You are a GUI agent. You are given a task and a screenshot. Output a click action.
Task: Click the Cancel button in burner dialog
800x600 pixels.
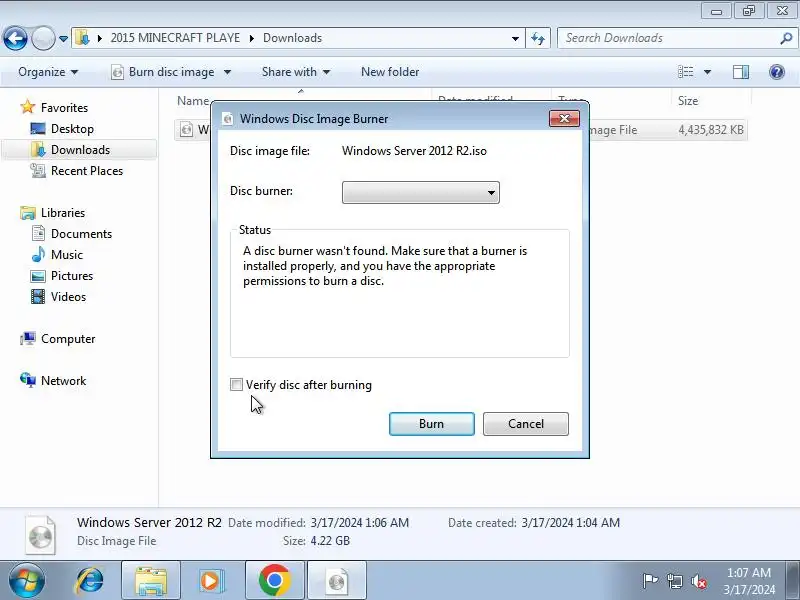[526, 424]
